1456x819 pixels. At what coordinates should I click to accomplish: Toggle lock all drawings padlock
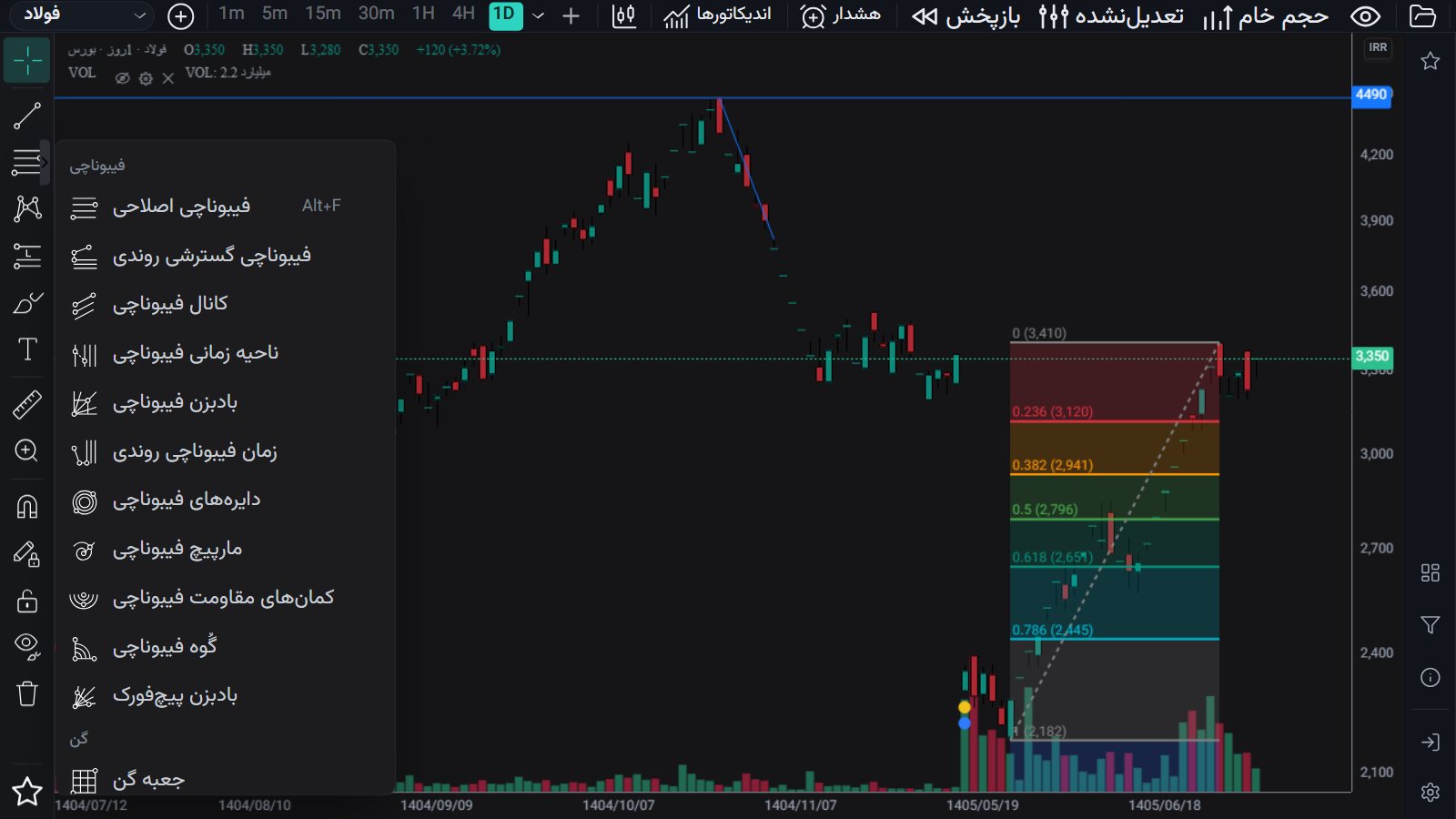tap(27, 601)
